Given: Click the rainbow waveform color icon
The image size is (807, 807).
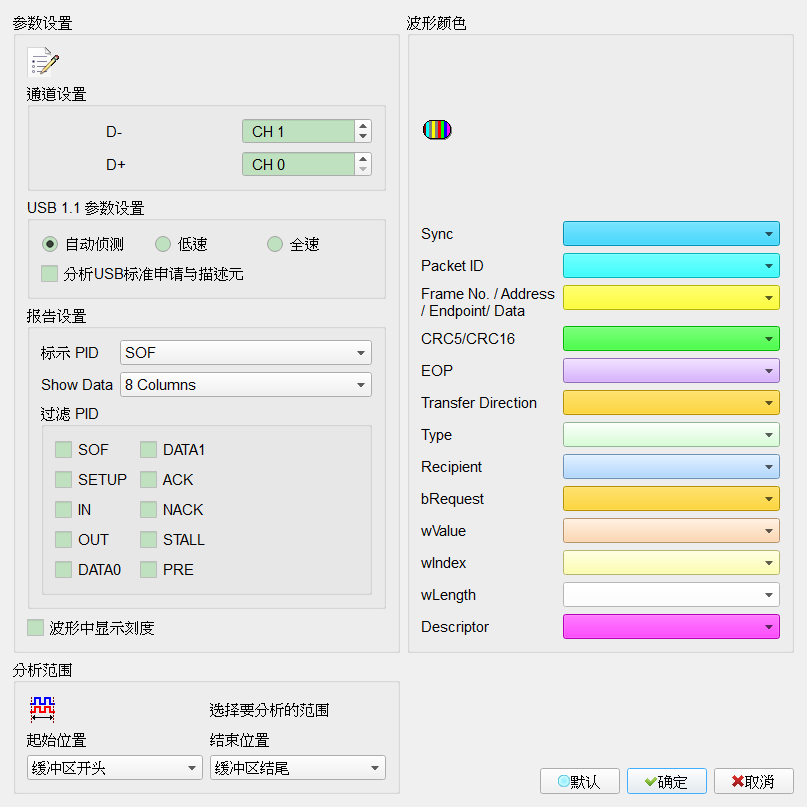Looking at the screenshot, I should point(437,130).
